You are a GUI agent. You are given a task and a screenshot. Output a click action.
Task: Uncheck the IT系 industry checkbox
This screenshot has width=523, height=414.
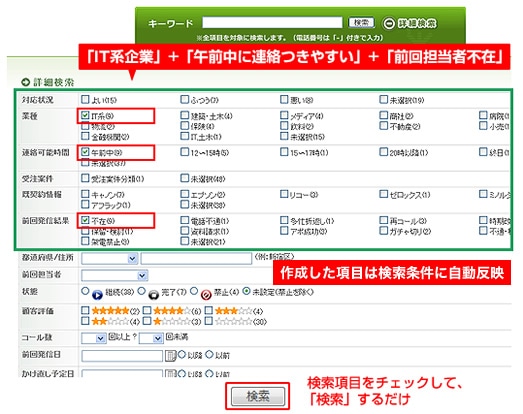[x=85, y=115]
